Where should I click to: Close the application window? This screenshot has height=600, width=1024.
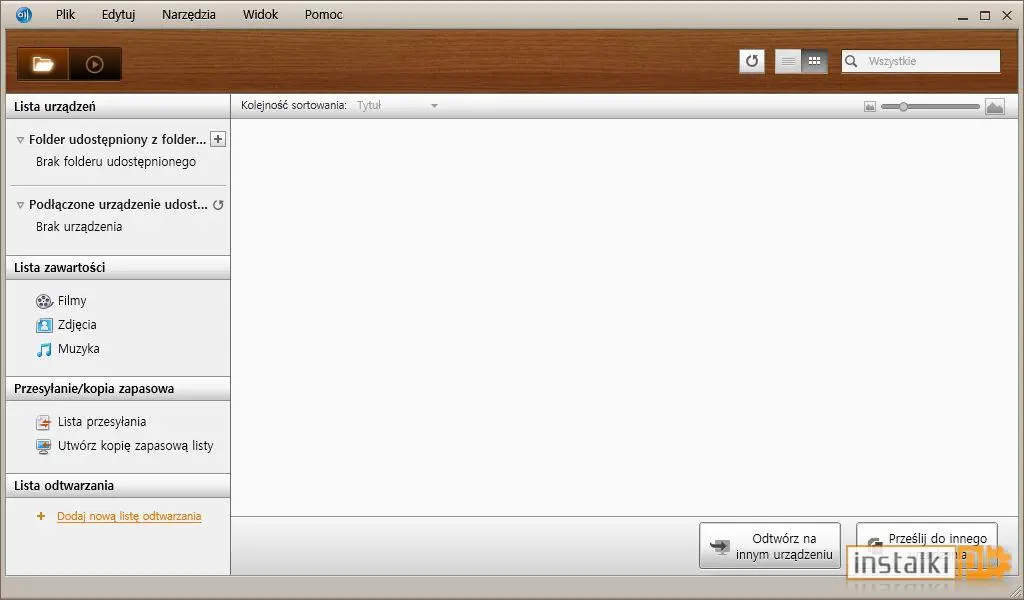click(1007, 16)
